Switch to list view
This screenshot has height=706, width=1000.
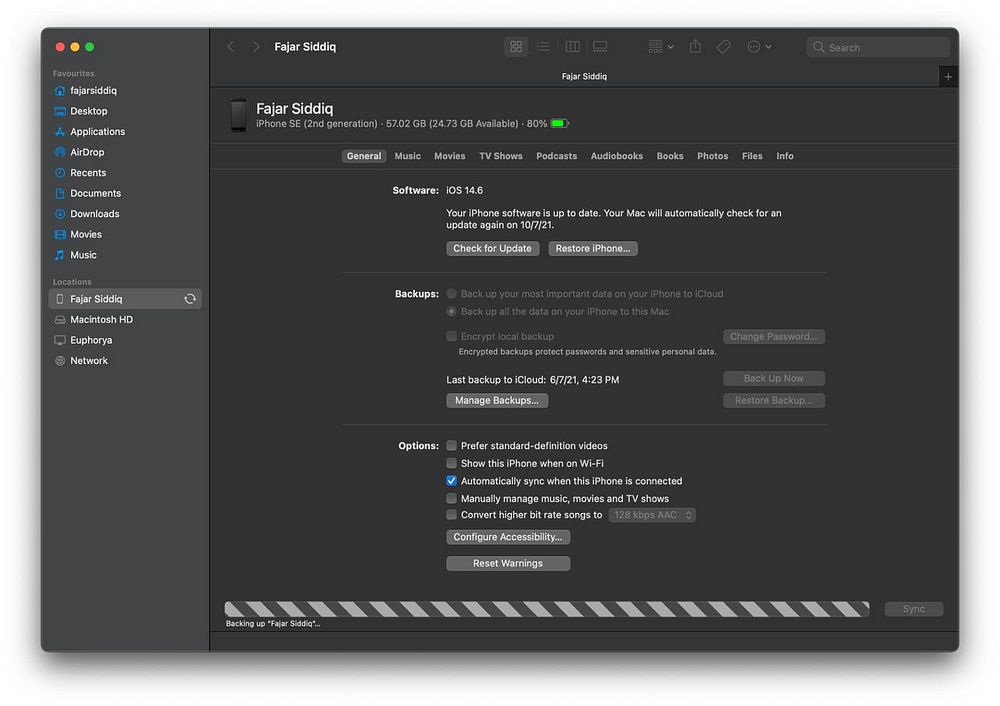[x=543, y=47]
